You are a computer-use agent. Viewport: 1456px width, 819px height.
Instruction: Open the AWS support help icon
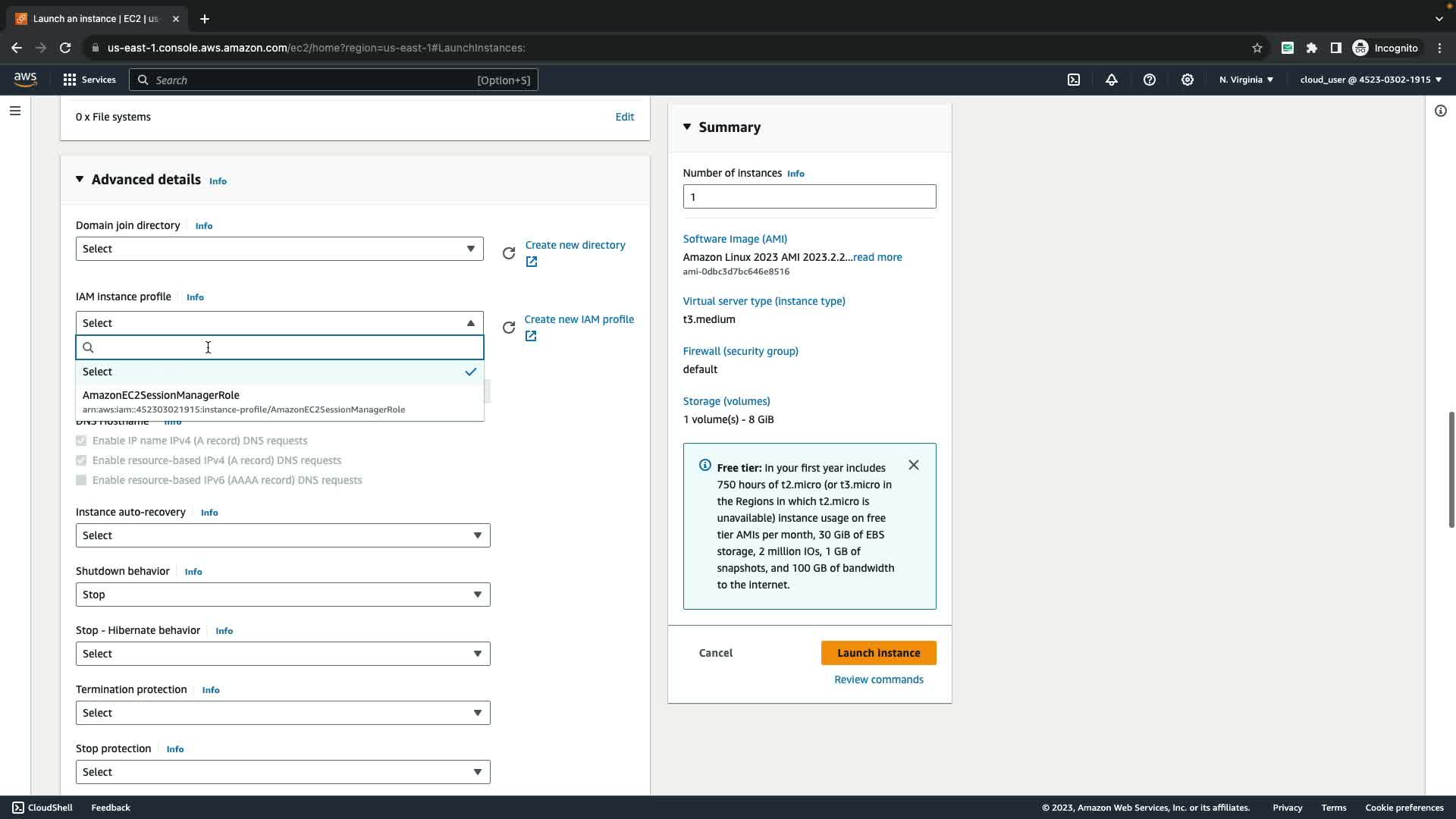click(x=1150, y=80)
